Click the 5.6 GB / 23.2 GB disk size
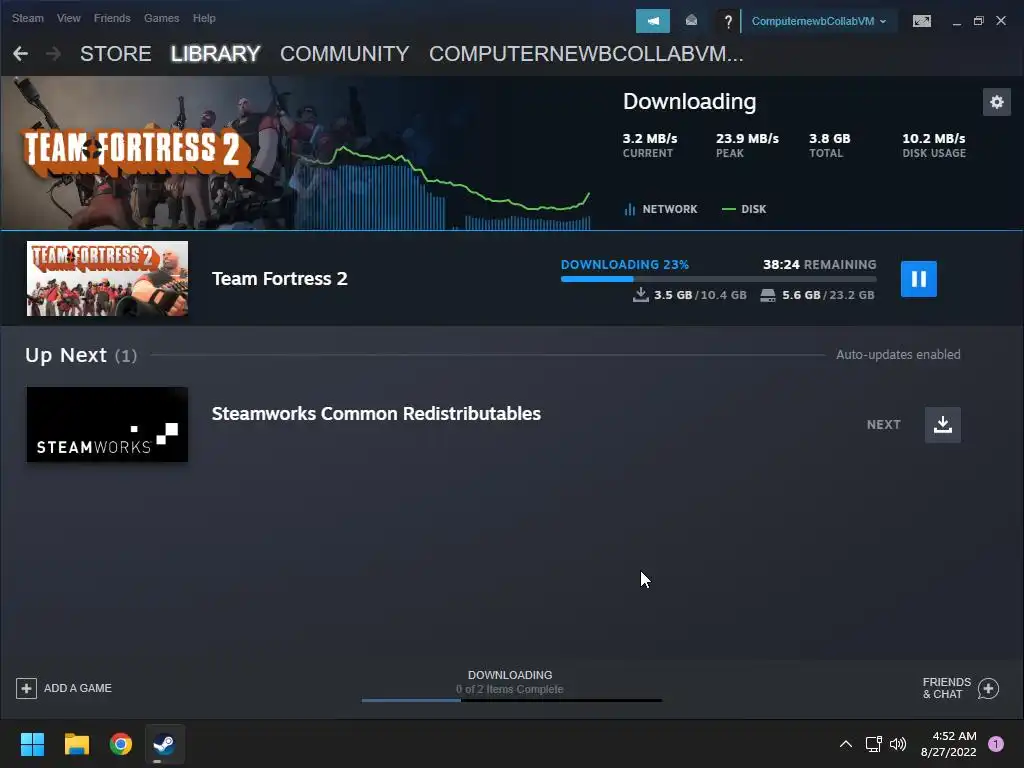Screen dimensions: 1024x768 (818, 295)
